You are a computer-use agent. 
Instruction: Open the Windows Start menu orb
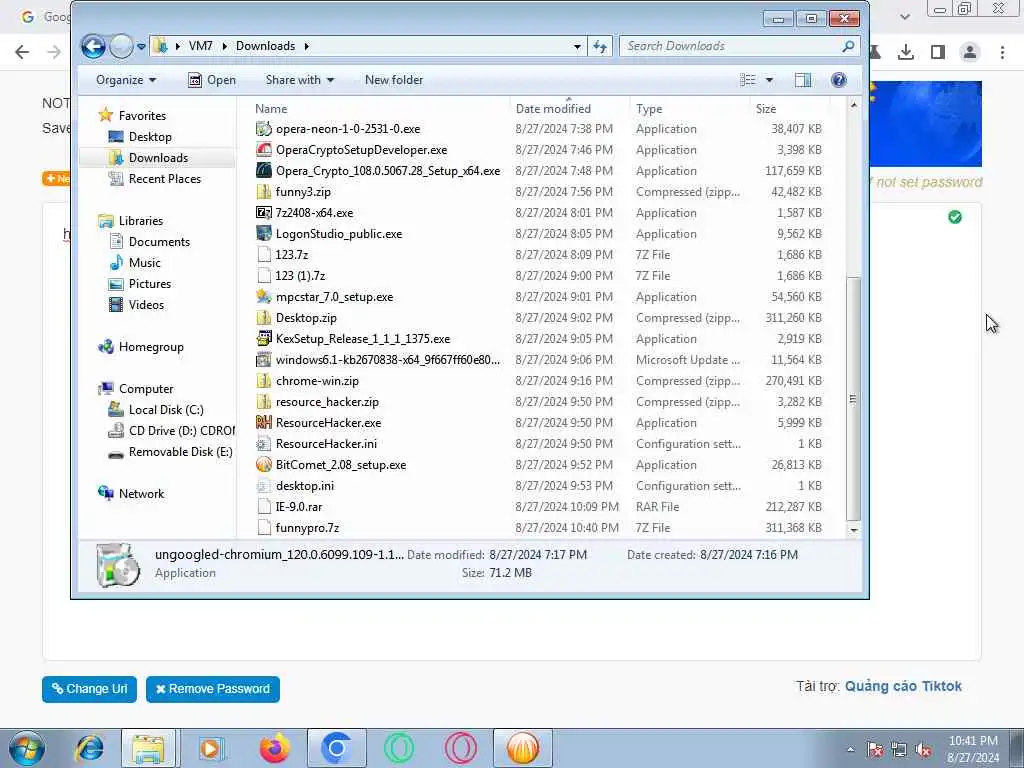(27, 748)
